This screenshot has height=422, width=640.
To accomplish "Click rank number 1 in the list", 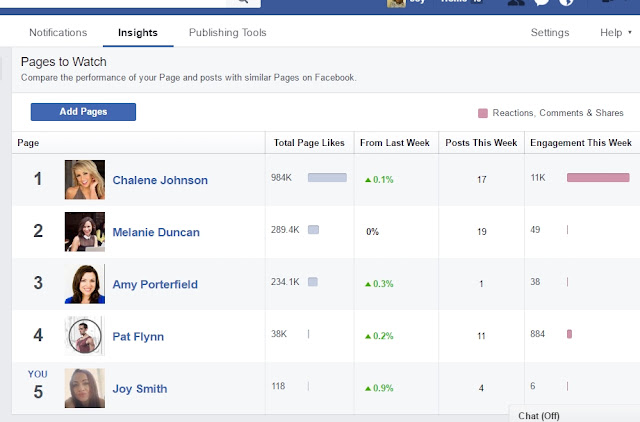I will tap(38, 179).
